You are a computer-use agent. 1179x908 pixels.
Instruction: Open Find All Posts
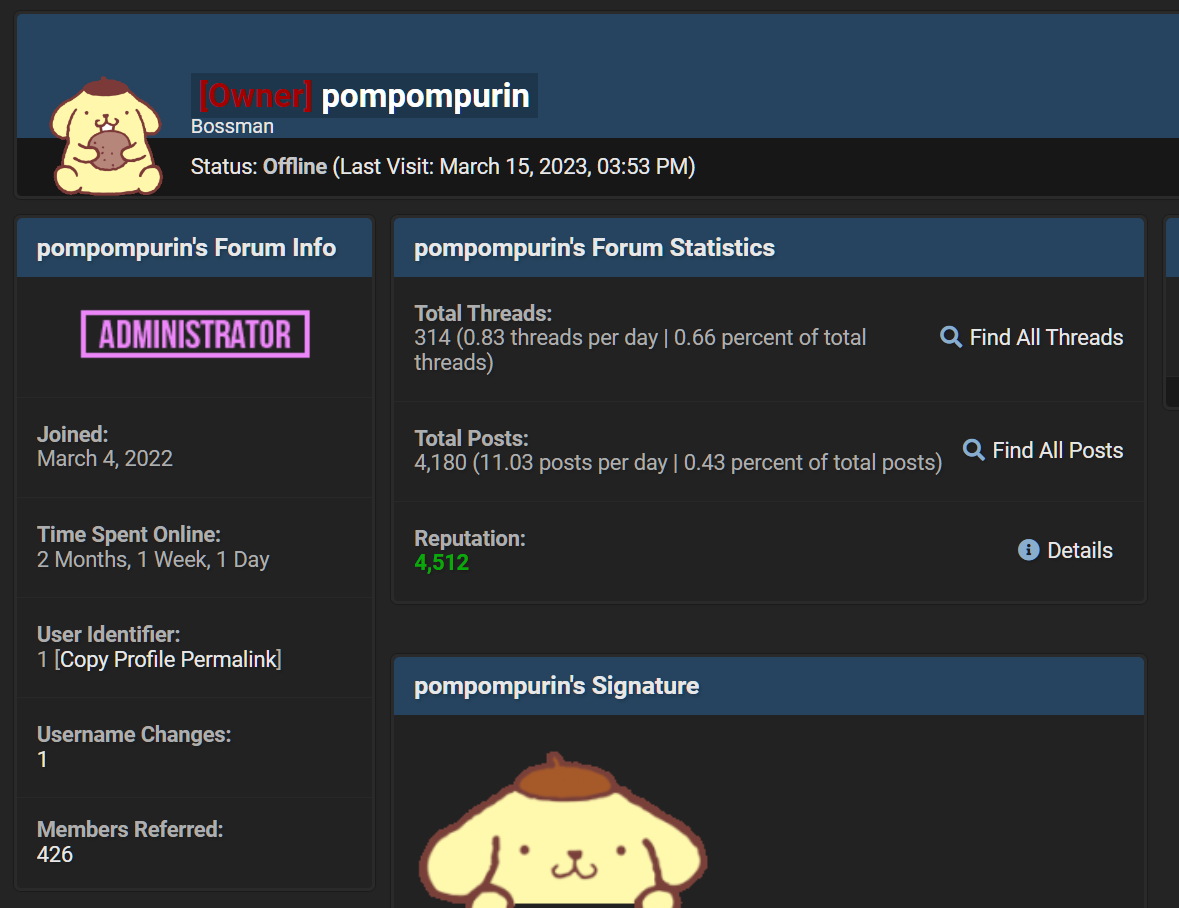click(1056, 450)
